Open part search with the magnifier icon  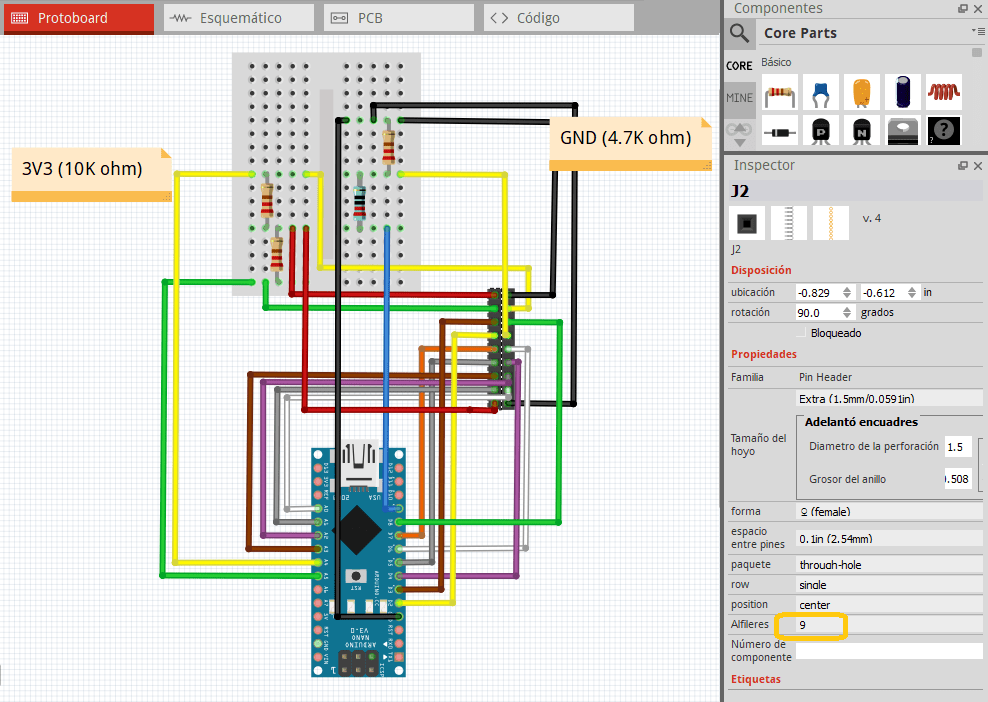pos(739,33)
